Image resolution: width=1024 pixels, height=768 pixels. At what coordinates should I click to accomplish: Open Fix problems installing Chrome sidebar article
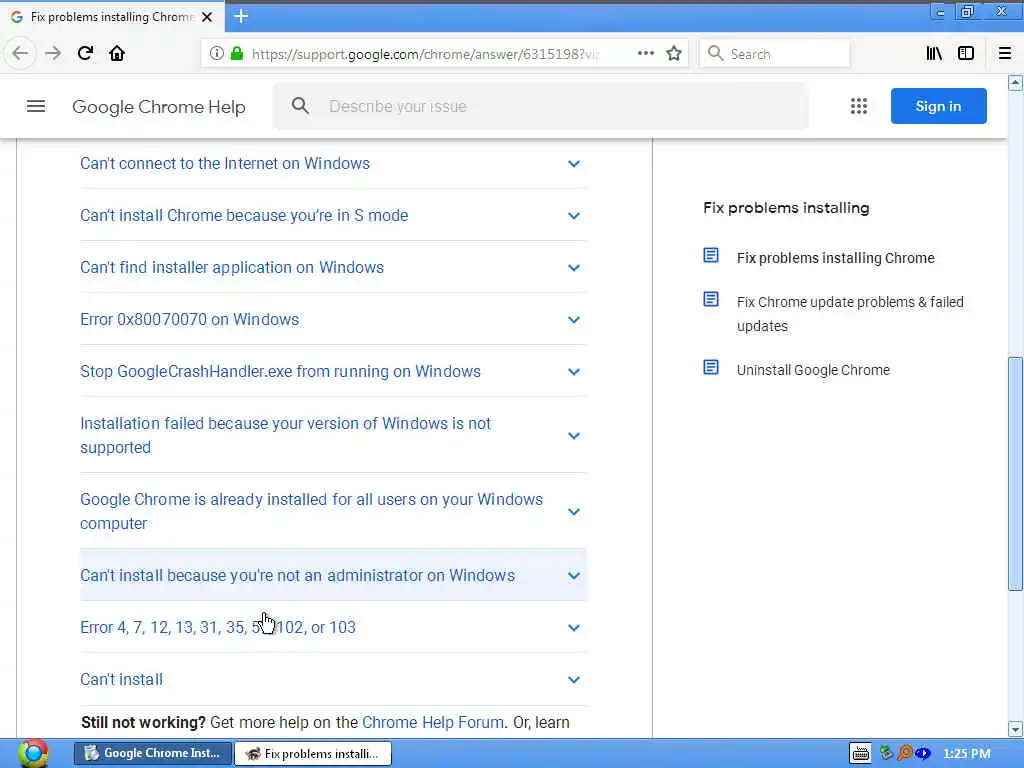[835, 258]
